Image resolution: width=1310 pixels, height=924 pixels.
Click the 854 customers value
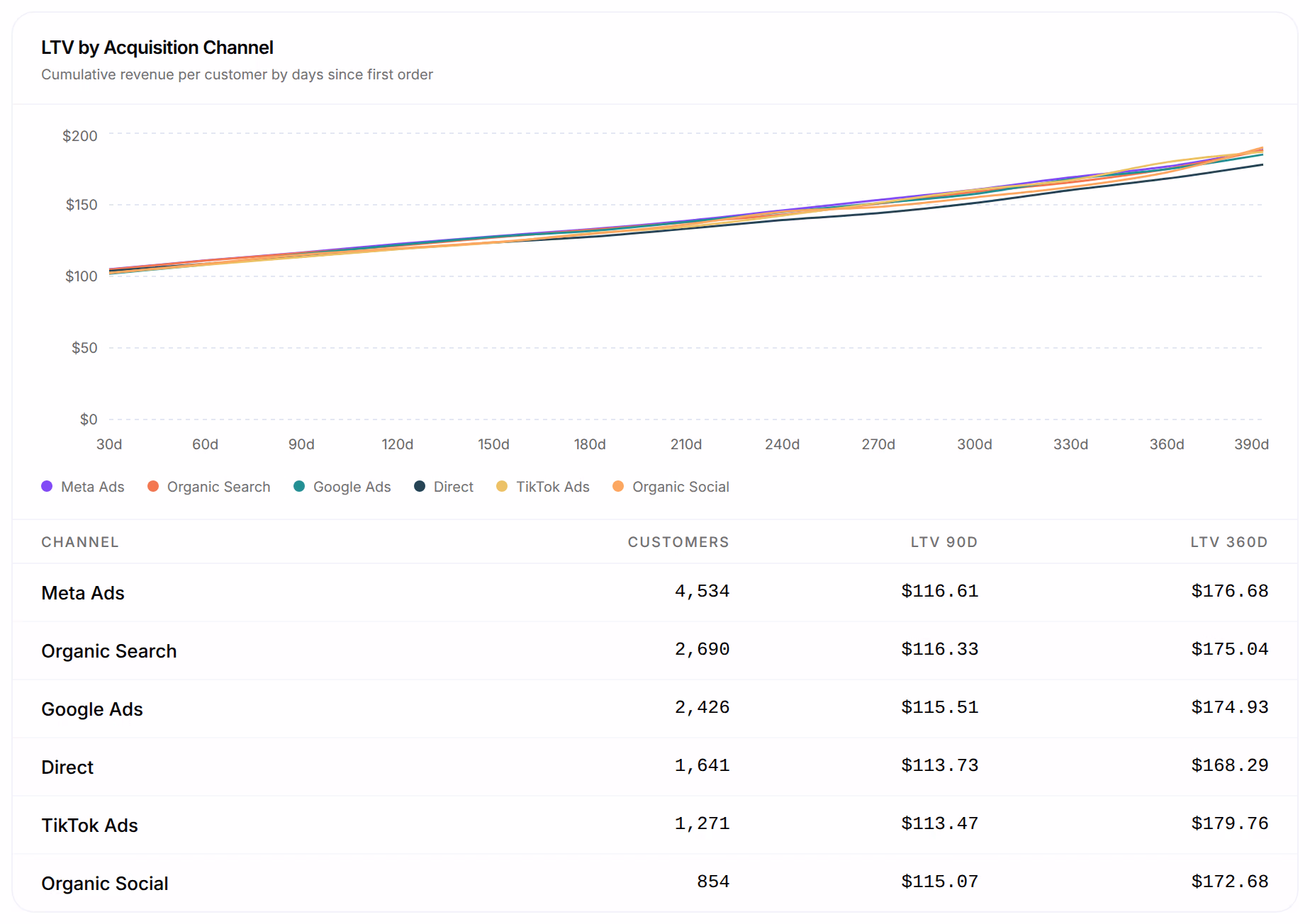(x=713, y=881)
